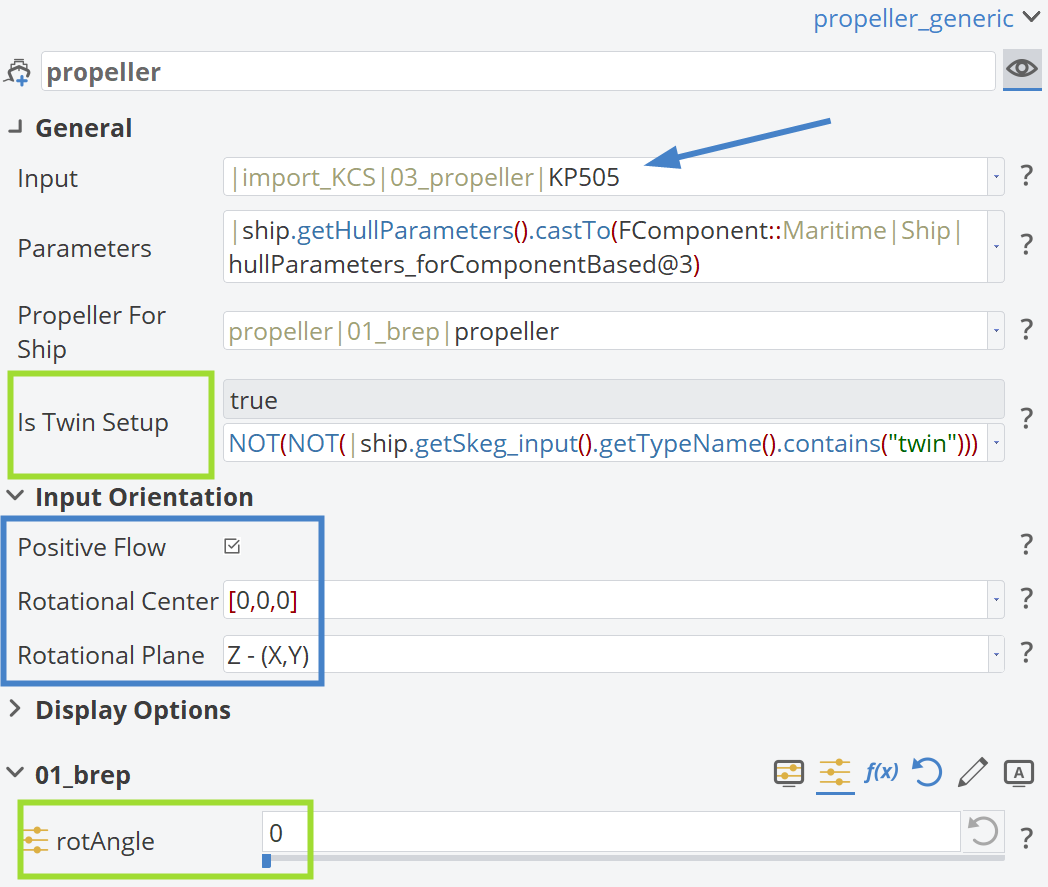
Task: Click the f(x) functions icon
Action: click(881, 772)
